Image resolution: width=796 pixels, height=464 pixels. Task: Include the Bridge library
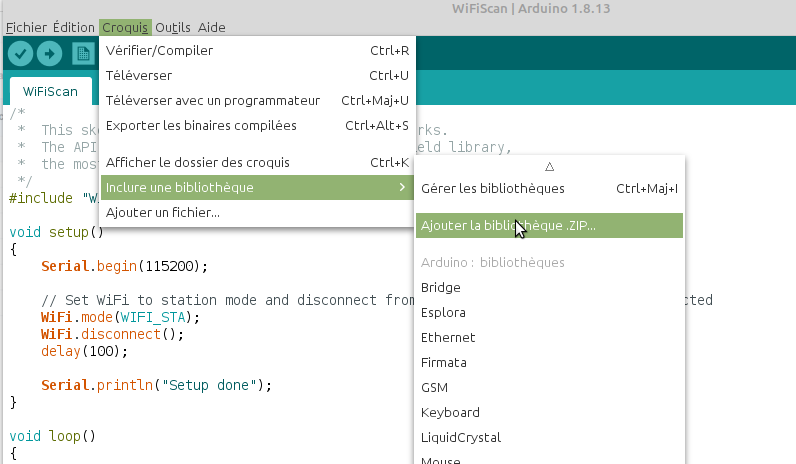pyautogui.click(x=549, y=287)
